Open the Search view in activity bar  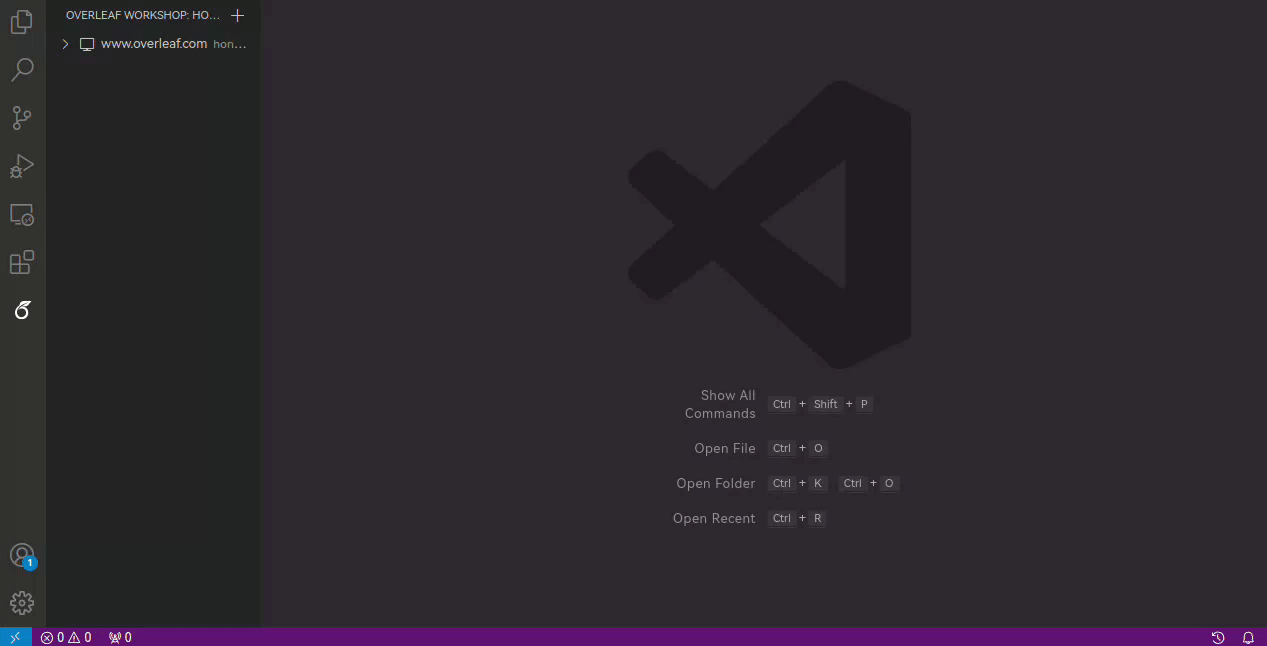[22, 70]
